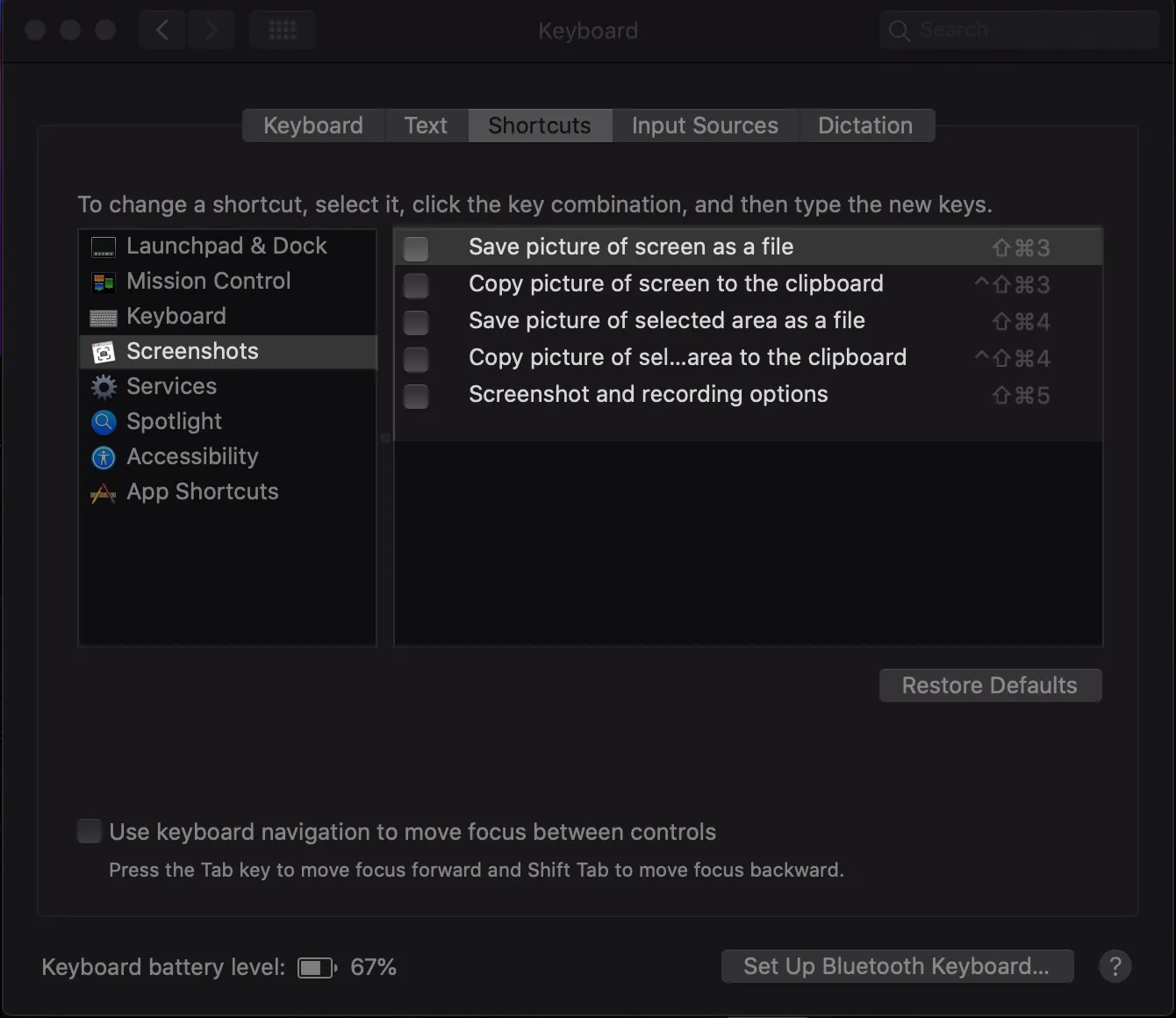
Task: Click the ⌃⇧⌘3 key combination
Action: click(x=1012, y=285)
